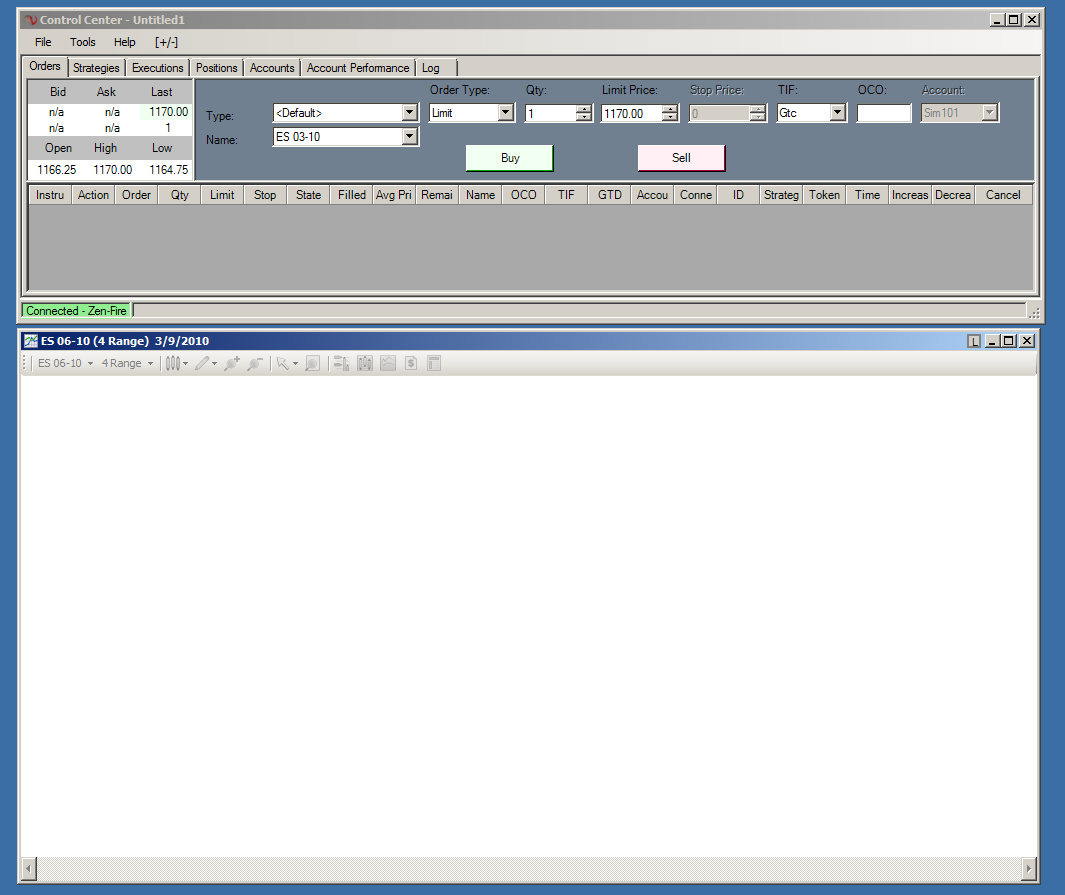
Task: Click the chart trader icon
Action: tap(341, 363)
